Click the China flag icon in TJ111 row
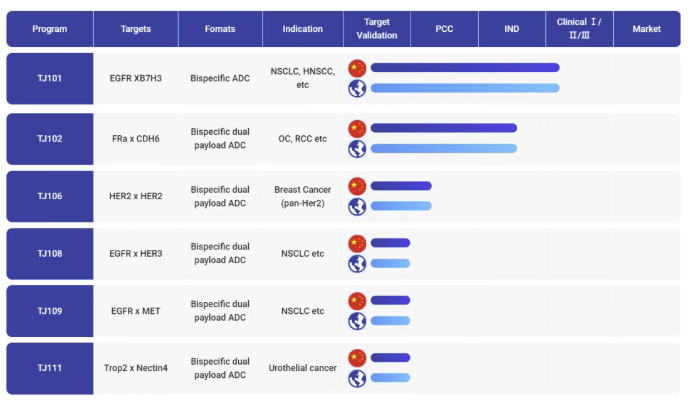Screen dimensions: 689x410 point(357,358)
